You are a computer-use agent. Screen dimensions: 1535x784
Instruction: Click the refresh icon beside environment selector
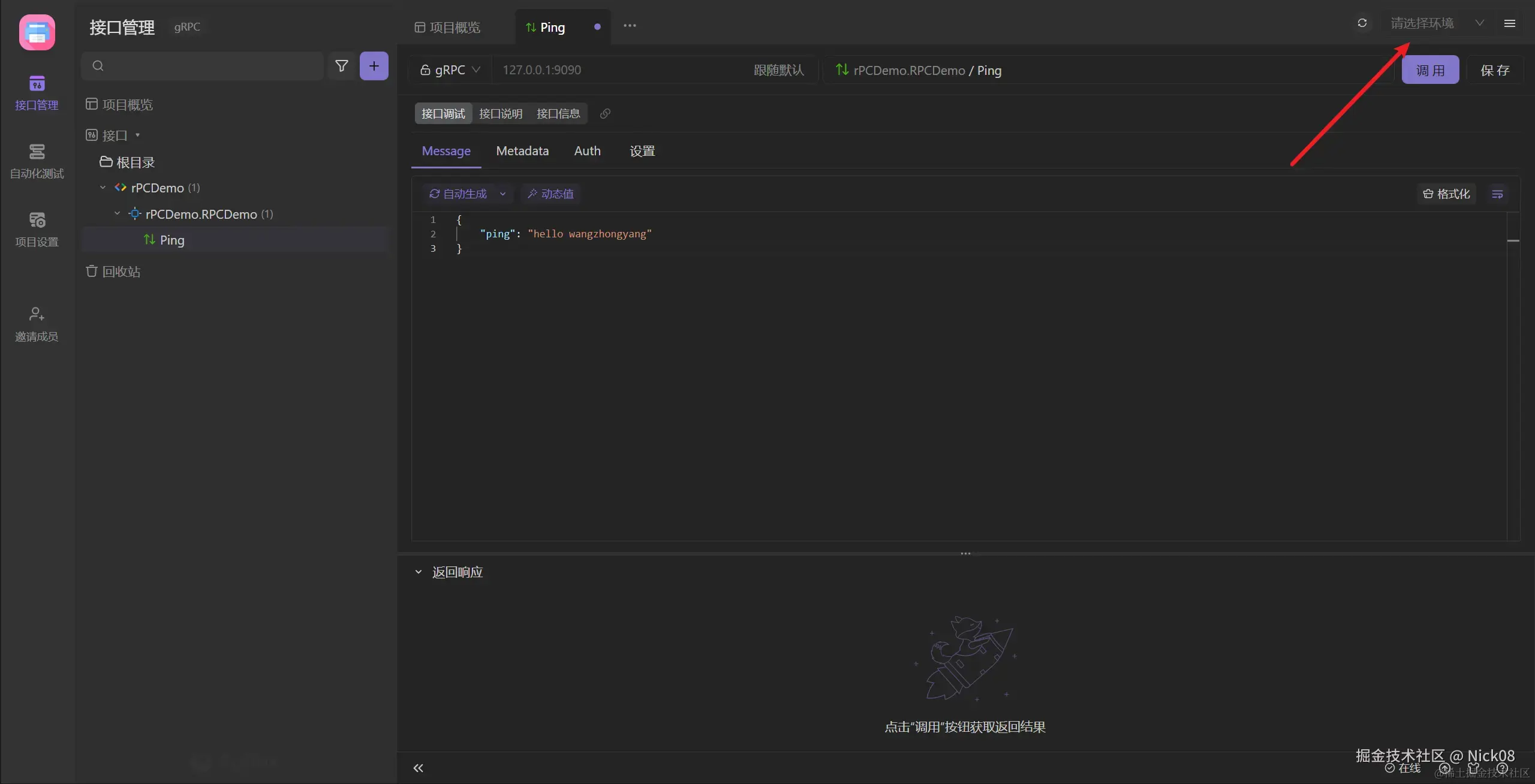click(x=1362, y=23)
